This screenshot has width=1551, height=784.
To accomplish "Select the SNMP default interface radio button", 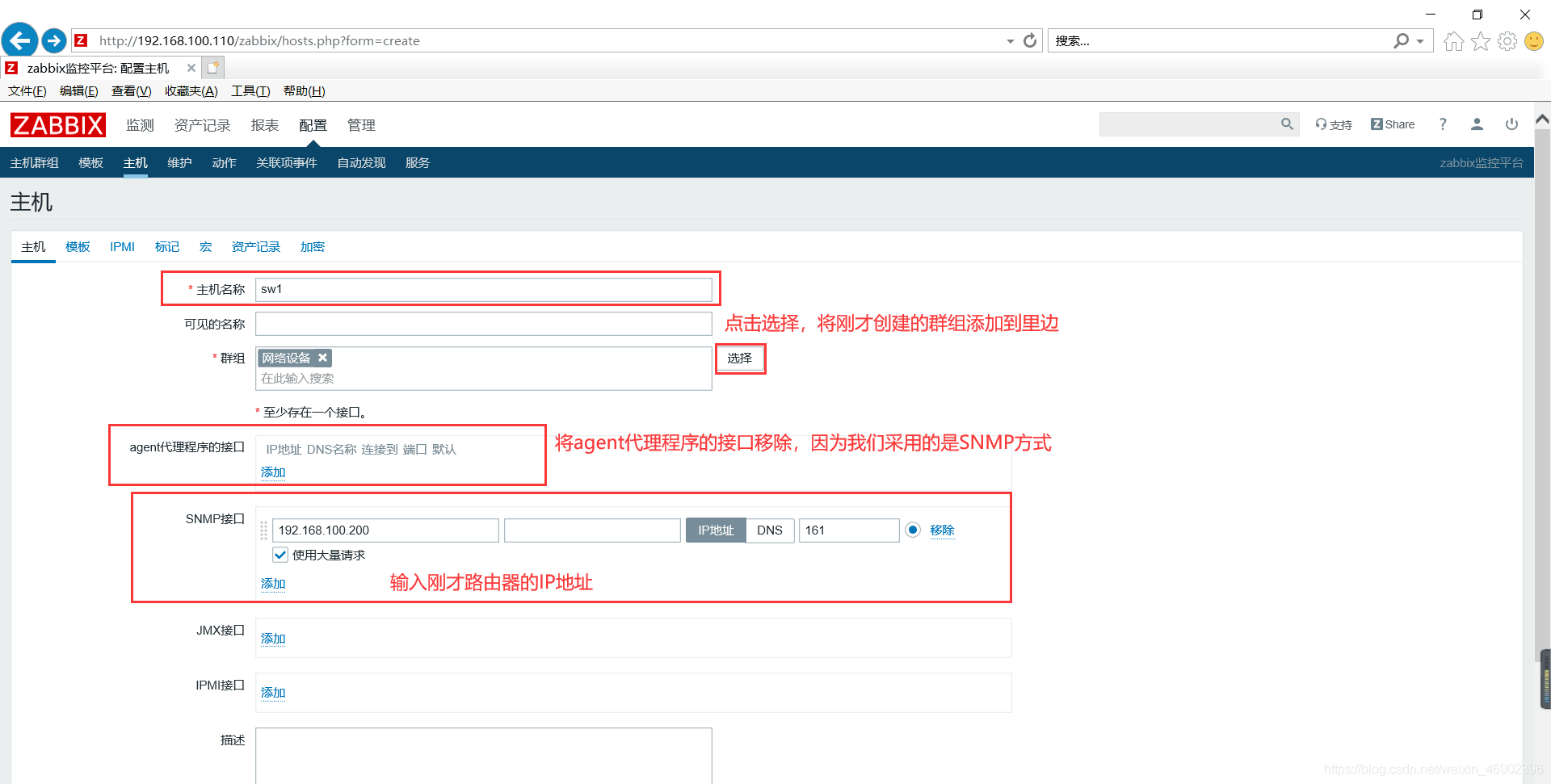I will pos(913,530).
